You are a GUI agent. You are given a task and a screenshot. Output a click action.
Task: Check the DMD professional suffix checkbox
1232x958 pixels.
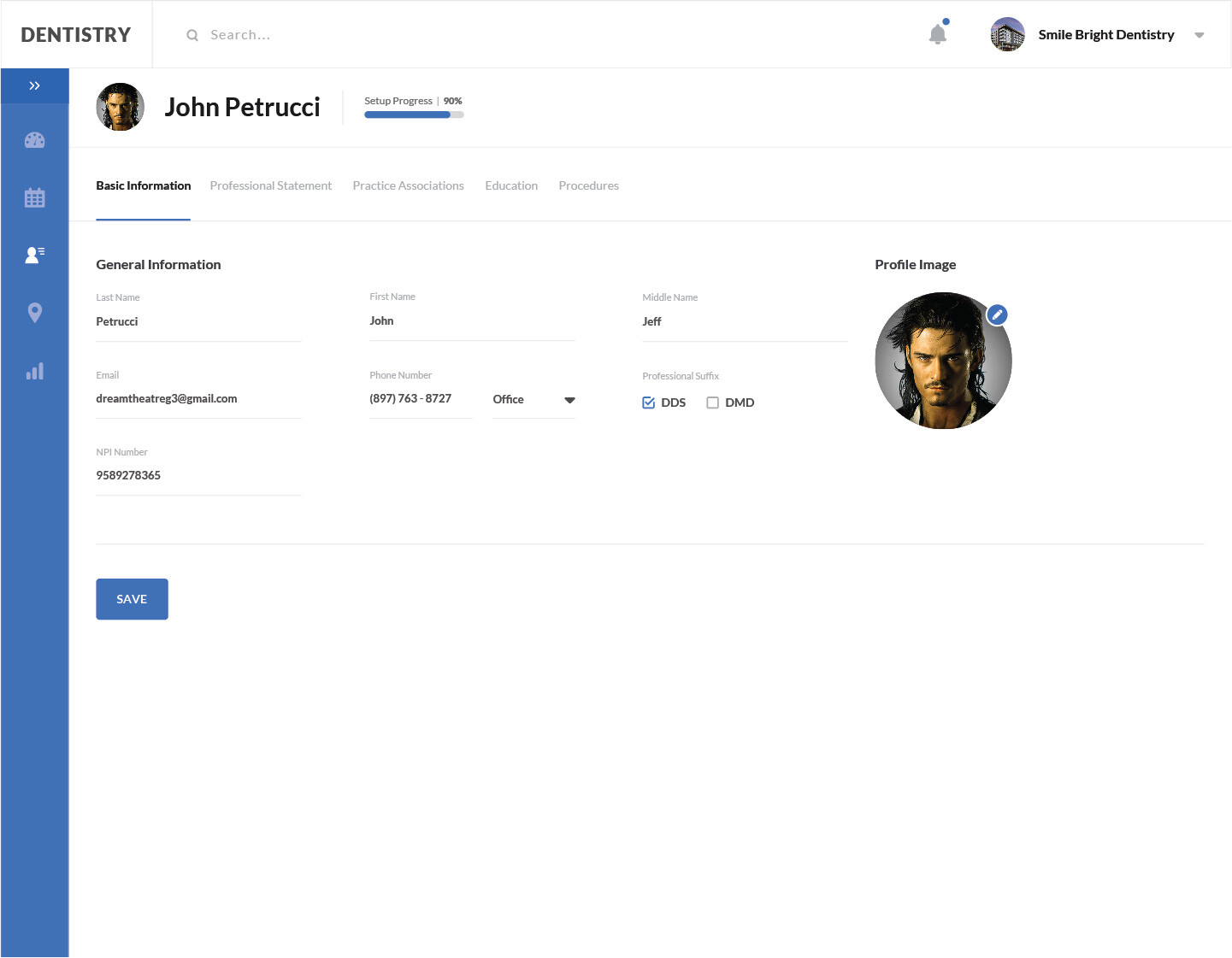pos(712,403)
